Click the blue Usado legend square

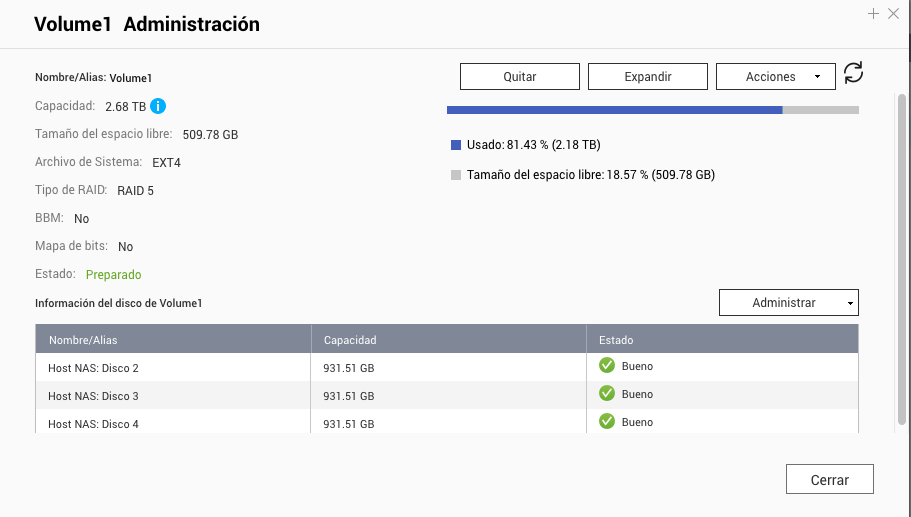[456, 145]
